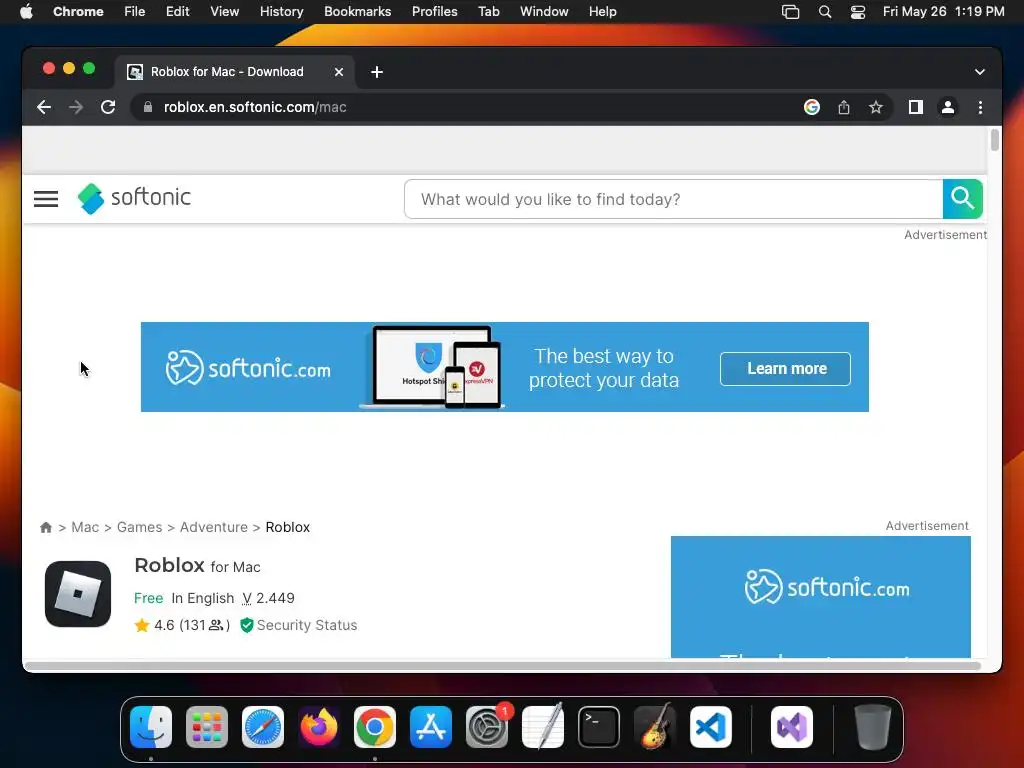Open the Google icon in address bar
Screen dimensions: 1024x768
click(x=812, y=107)
